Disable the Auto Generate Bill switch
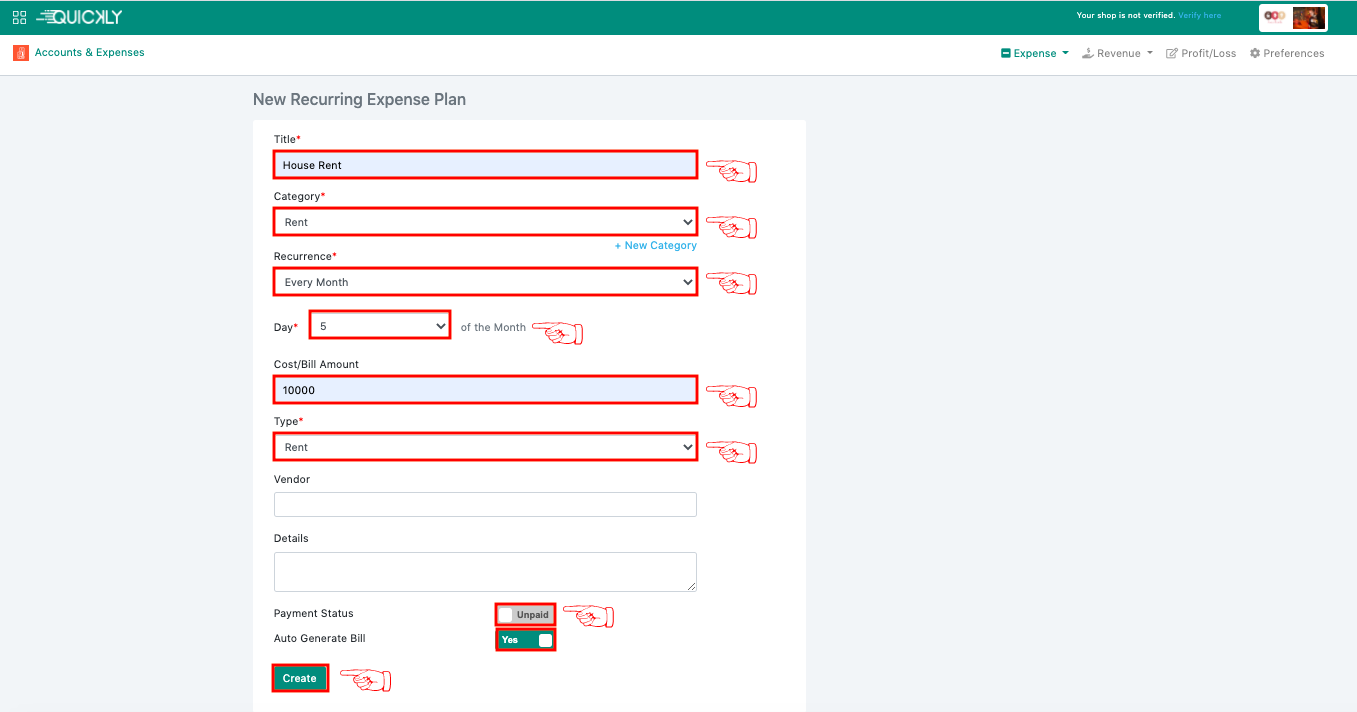Image resolution: width=1357 pixels, height=712 pixels. point(525,640)
